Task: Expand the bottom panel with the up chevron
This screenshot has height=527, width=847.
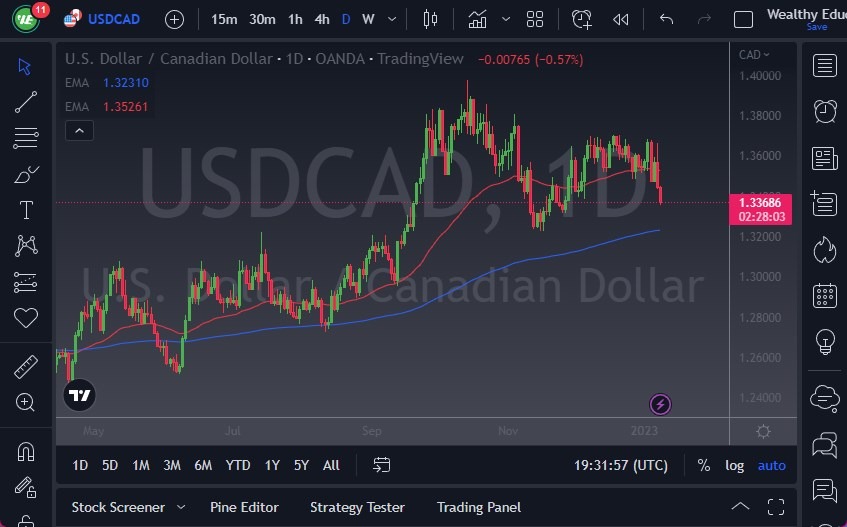Action: pyautogui.click(x=740, y=506)
